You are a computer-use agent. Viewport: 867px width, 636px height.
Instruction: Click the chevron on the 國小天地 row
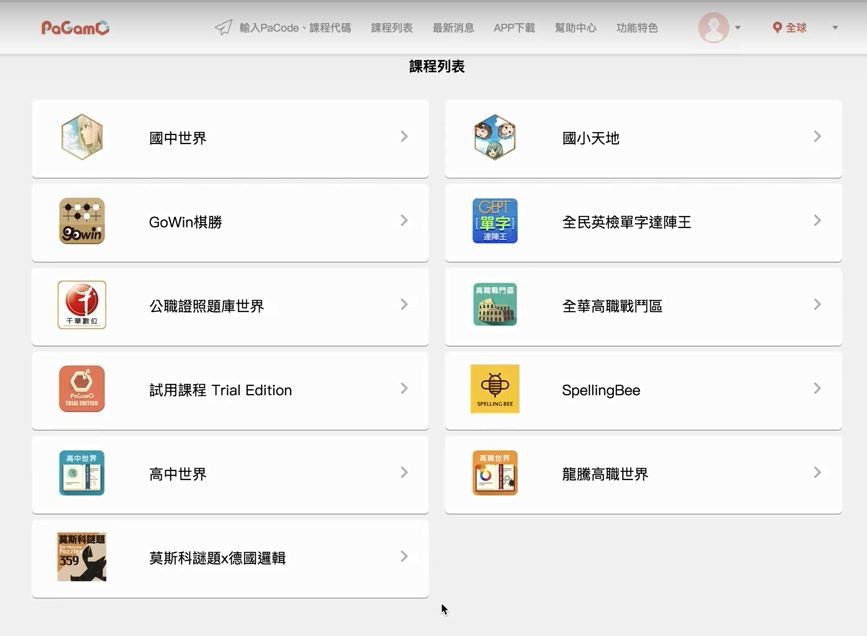(817, 137)
